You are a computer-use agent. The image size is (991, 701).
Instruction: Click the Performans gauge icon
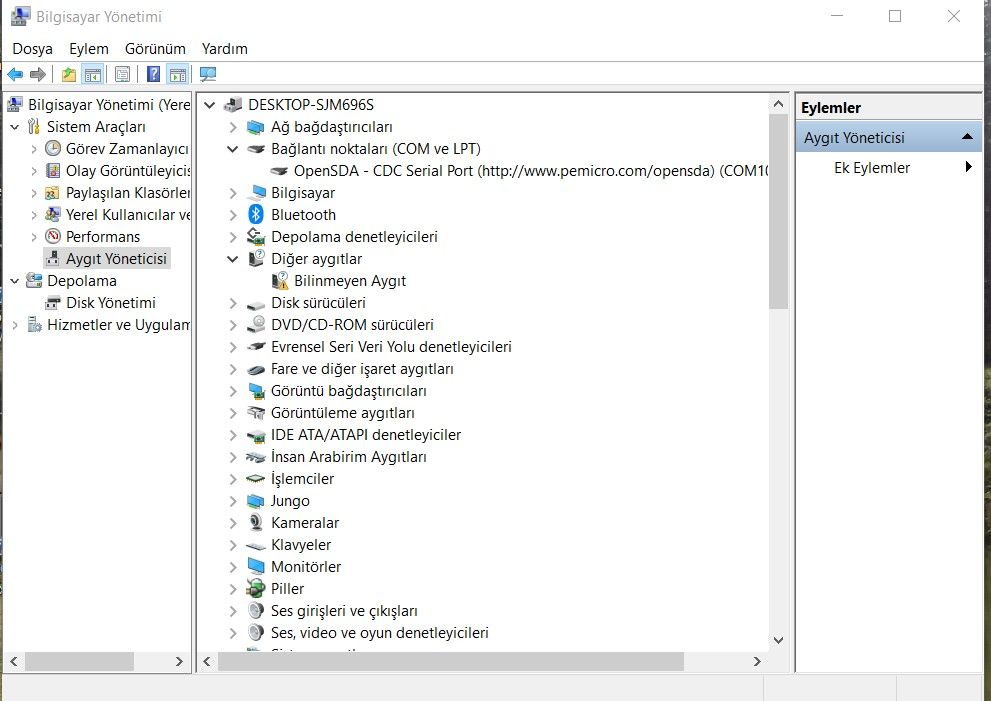(x=53, y=236)
